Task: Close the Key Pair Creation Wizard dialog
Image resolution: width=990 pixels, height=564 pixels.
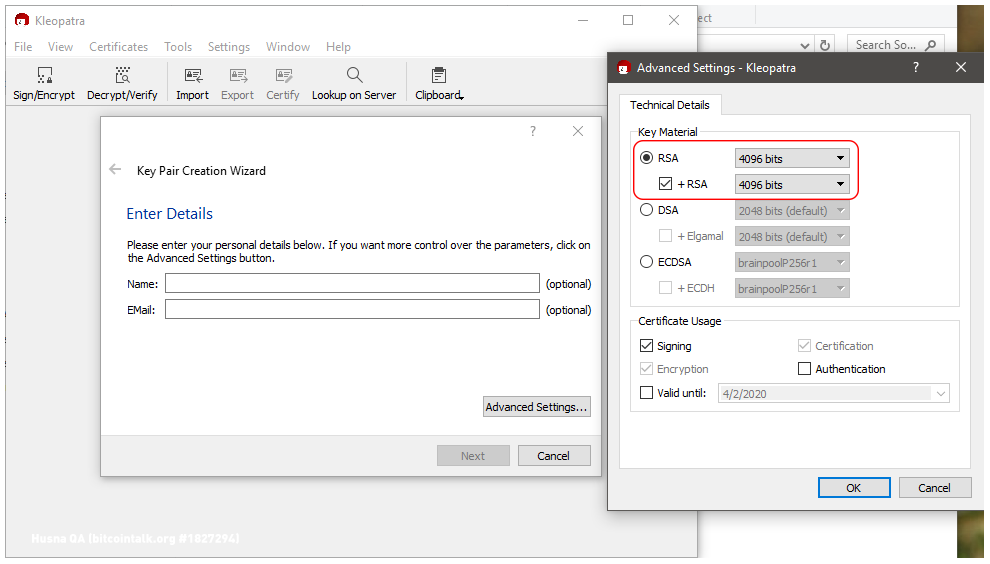Action: (x=578, y=131)
